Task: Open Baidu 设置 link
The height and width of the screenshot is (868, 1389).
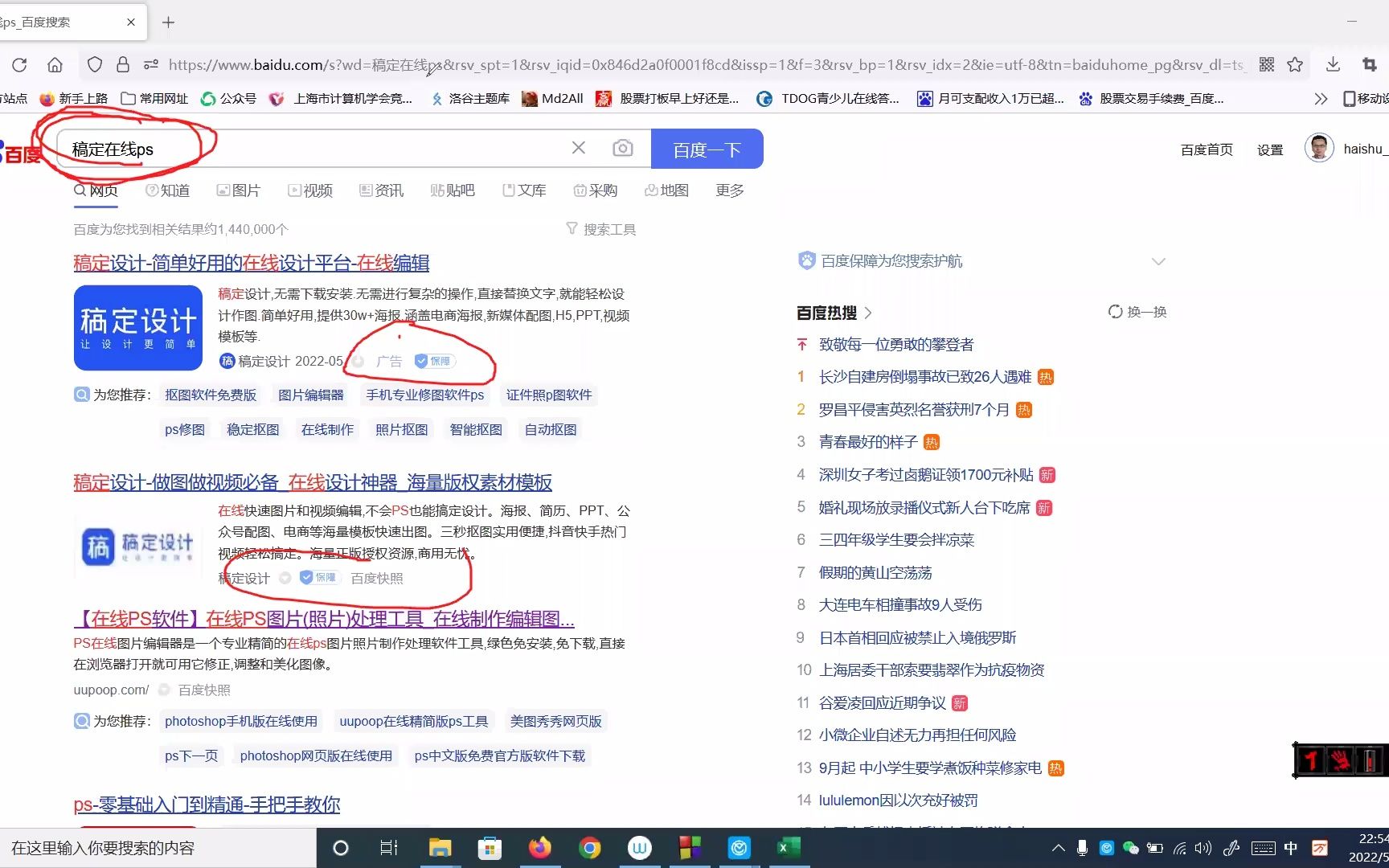Action: [x=1270, y=149]
